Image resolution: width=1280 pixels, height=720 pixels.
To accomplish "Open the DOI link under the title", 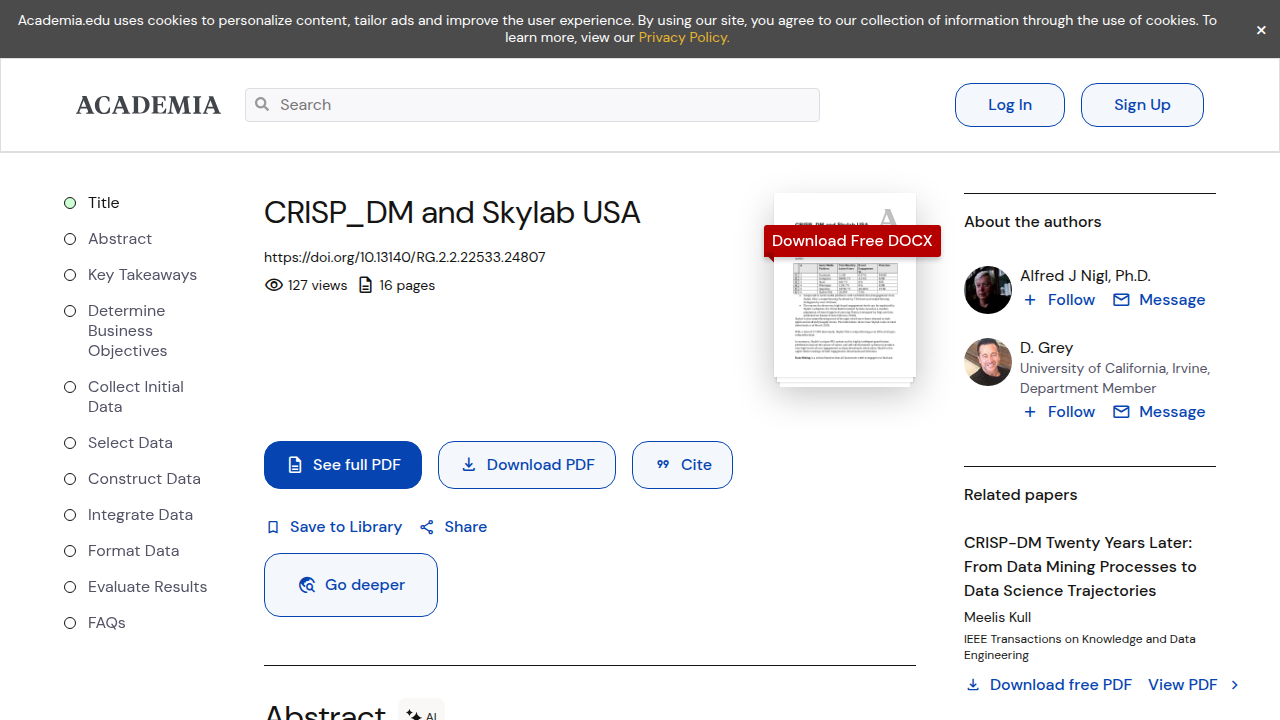I will (x=404, y=257).
